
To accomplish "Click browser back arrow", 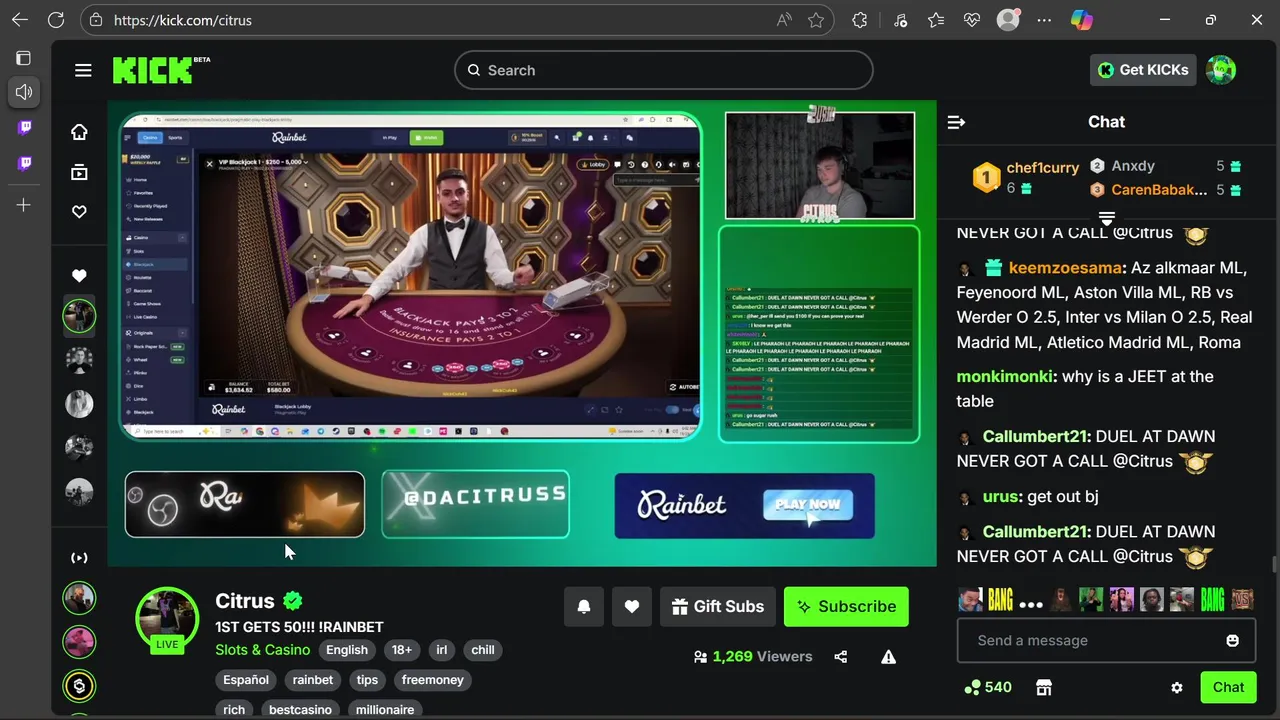I will [20, 20].
